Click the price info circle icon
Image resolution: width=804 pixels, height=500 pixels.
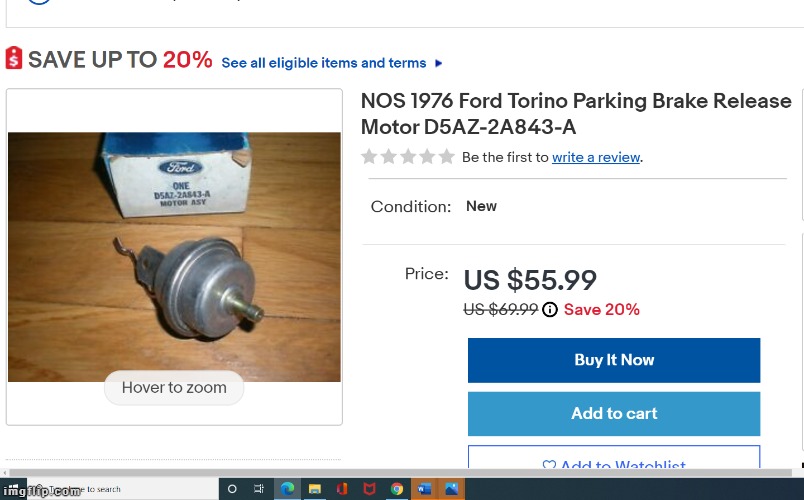pos(550,310)
